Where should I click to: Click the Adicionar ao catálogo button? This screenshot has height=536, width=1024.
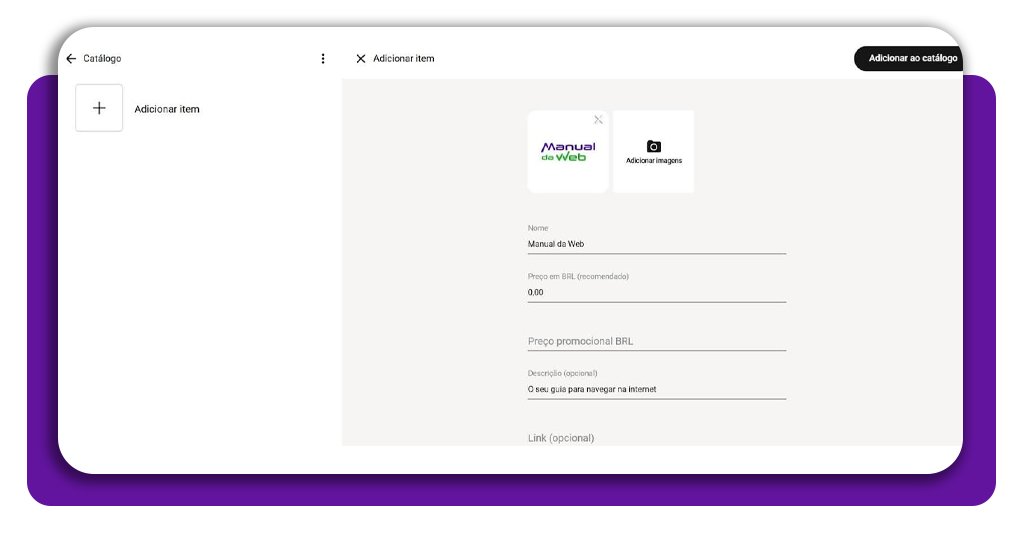[908, 58]
